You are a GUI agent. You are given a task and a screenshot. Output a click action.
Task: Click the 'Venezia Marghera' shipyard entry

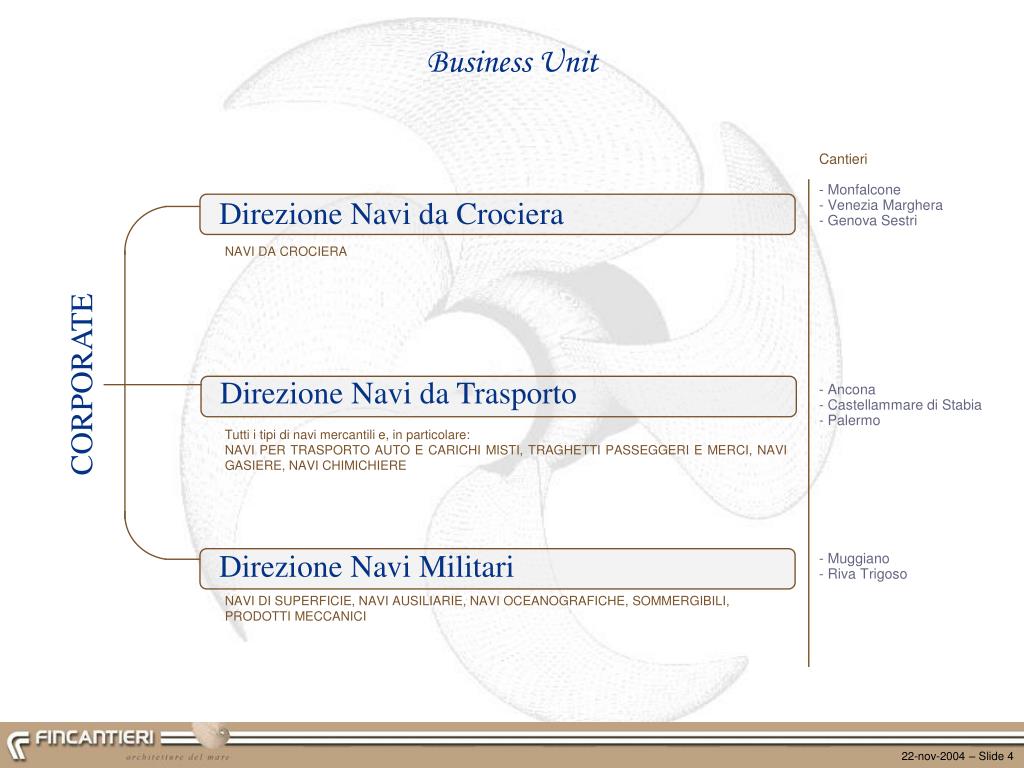coord(881,205)
